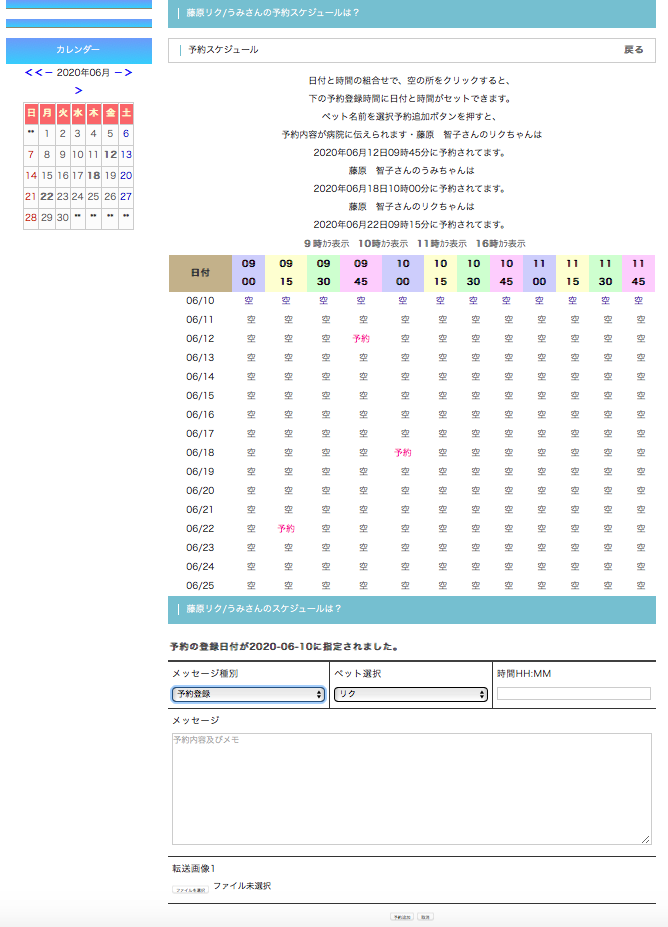Click the メッセージ text area
This screenshot has width=668, height=927.
click(411, 788)
